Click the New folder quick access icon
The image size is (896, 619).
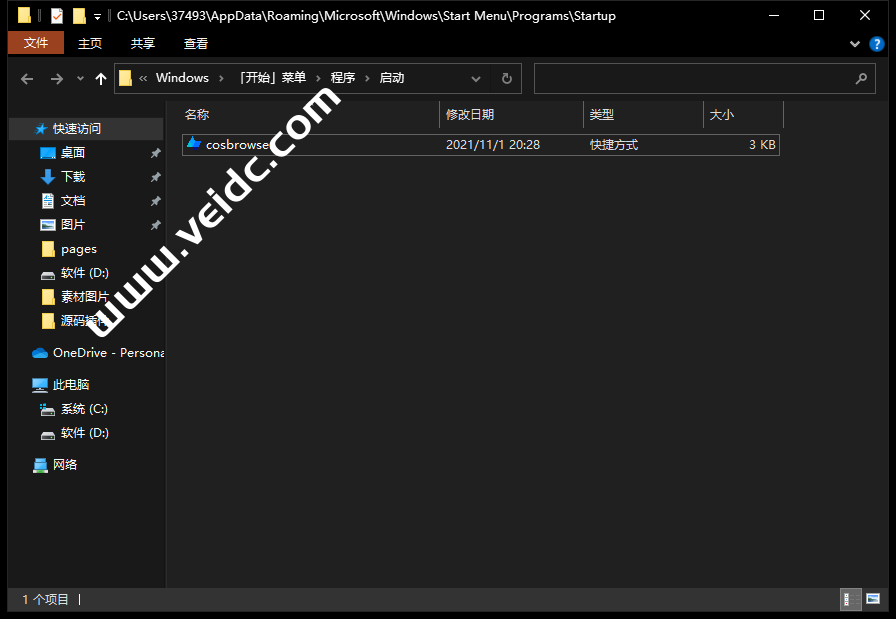click(79, 15)
